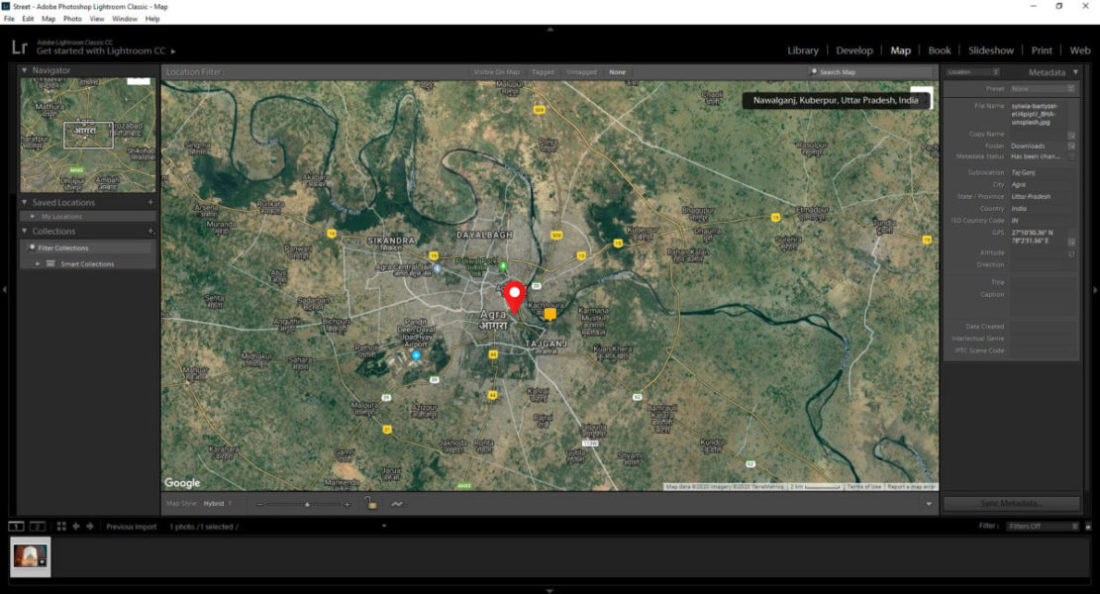The height and width of the screenshot is (594, 1100).
Task: Switch to the Print module
Action: tap(1042, 50)
